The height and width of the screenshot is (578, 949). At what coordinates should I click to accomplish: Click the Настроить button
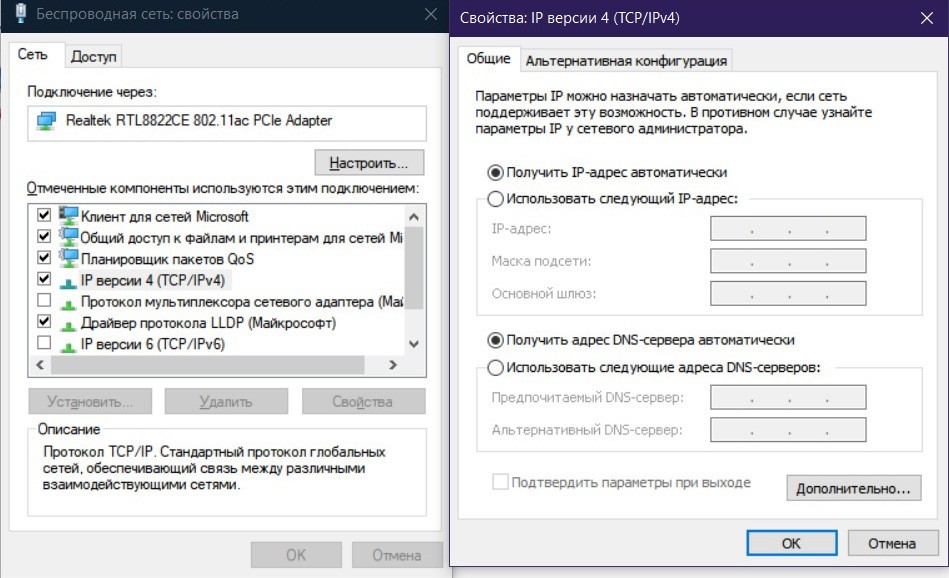pyautogui.click(x=369, y=162)
